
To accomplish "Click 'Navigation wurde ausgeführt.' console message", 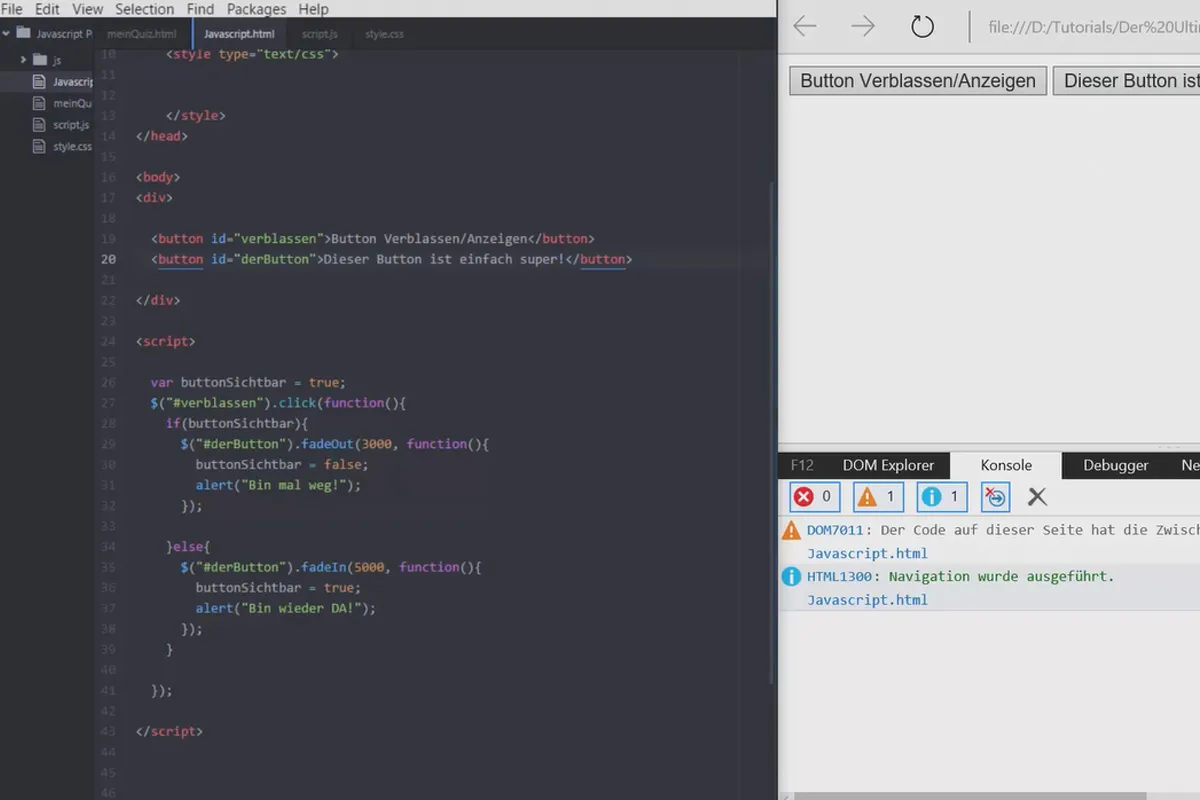I will click(1001, 577).
